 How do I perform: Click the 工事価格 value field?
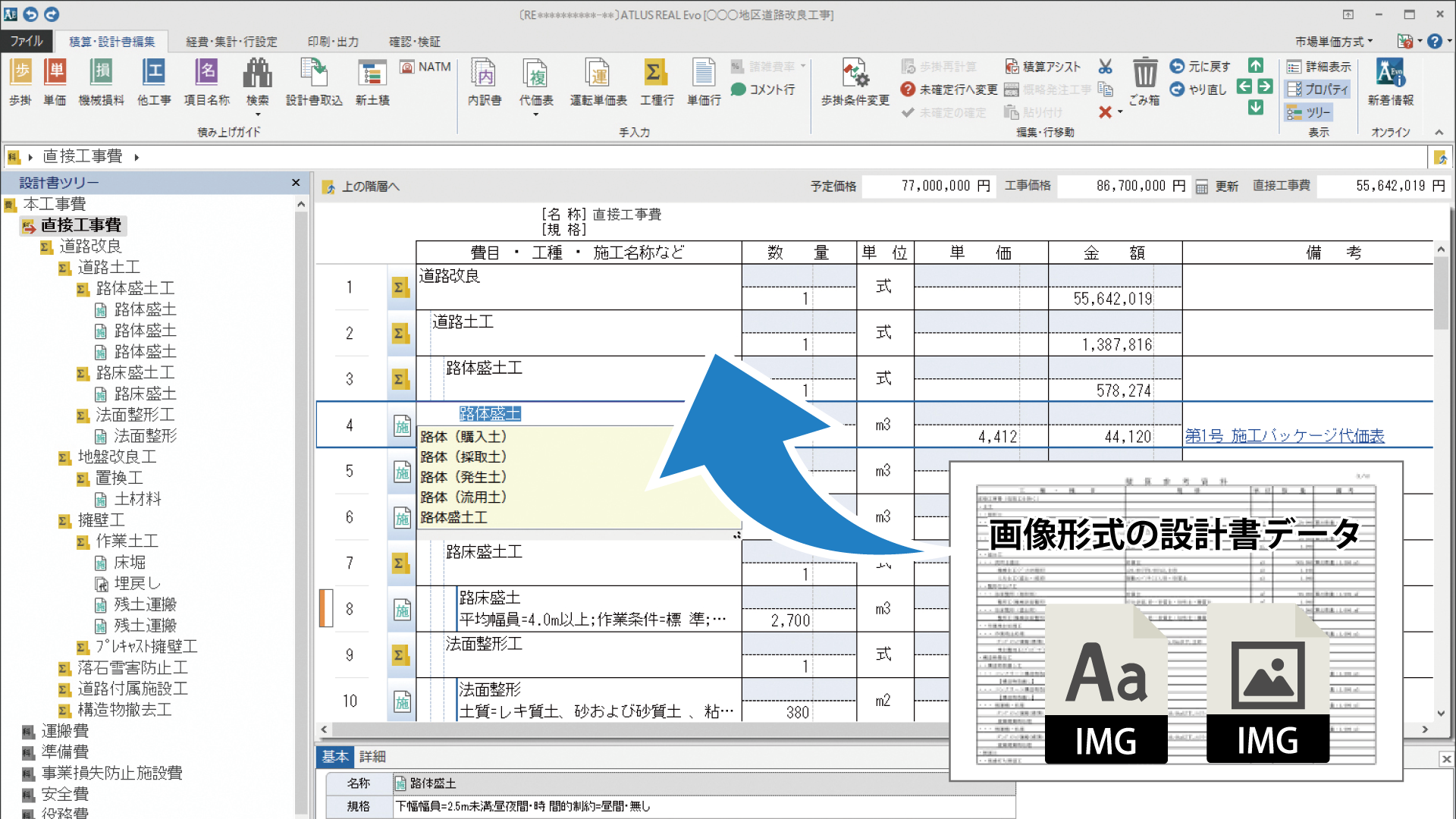[x=1123, y=186]
